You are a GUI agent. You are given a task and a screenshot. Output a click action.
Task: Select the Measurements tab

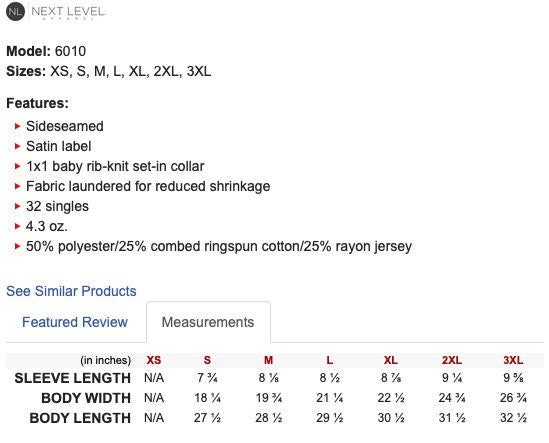(x=208, y=322)
